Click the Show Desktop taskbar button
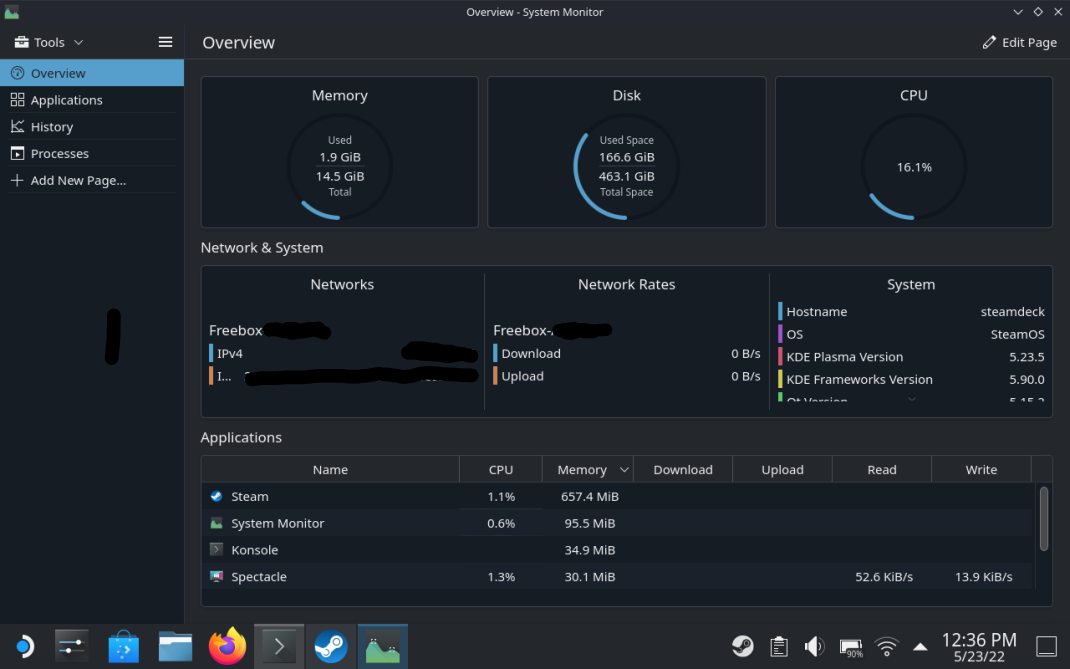The width and height of the screenshot is (1070, 669). coord(1046,646)
